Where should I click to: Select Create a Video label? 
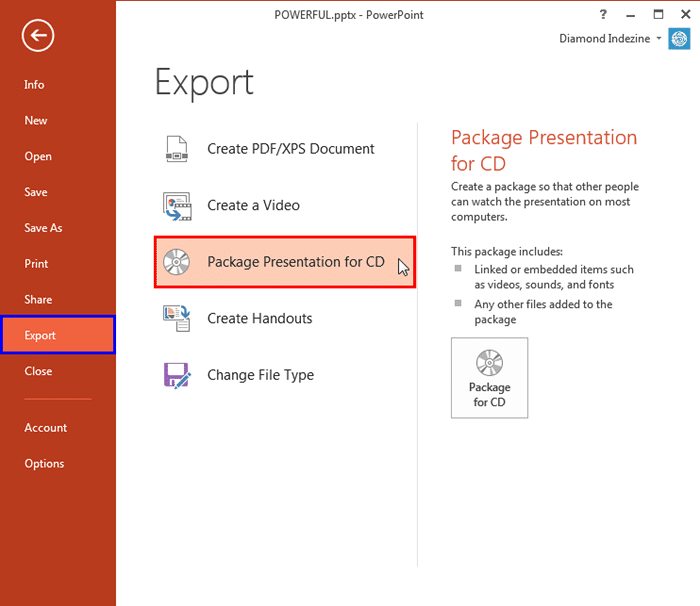point(253,205)
